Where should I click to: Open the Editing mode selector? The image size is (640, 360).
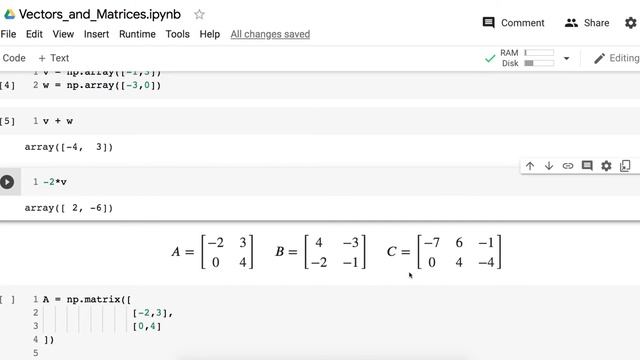616,58
